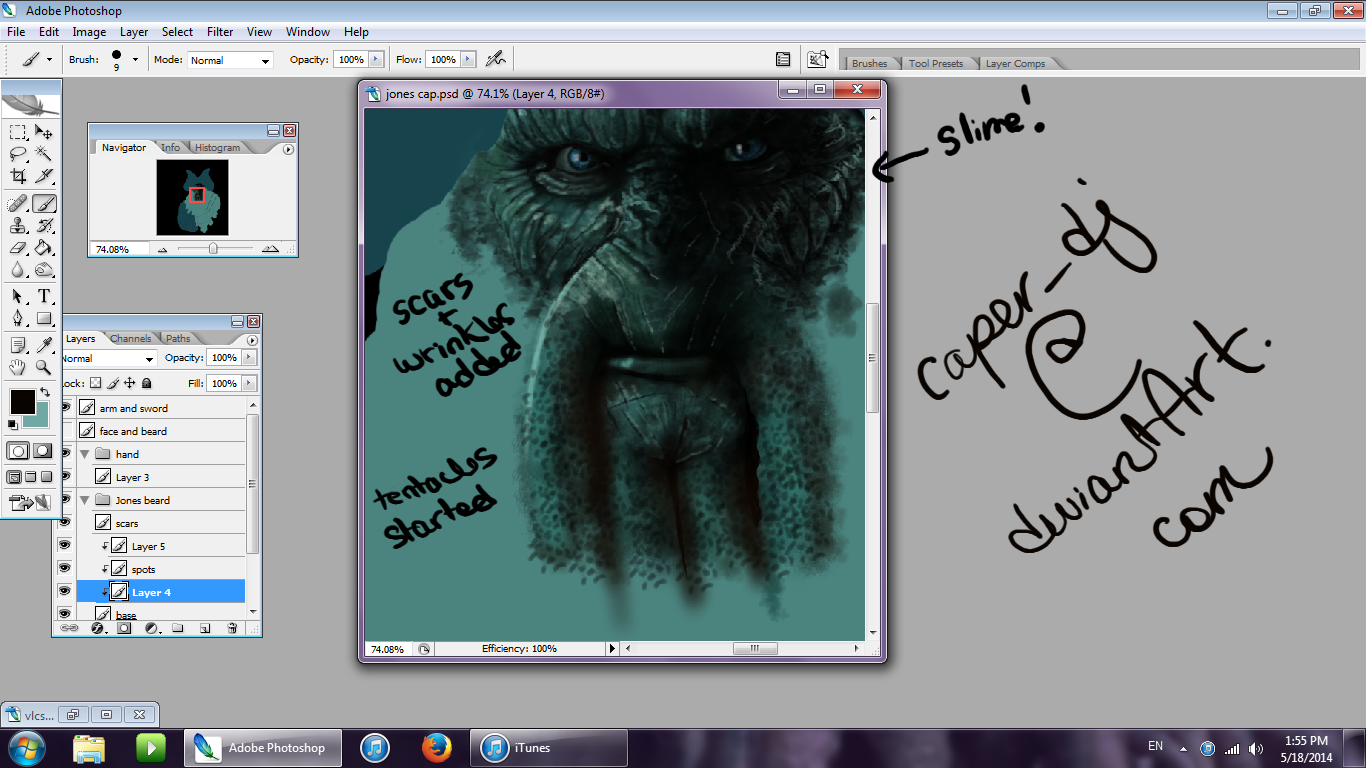Viewport: 1366px width, 768px height.
Task: Select the Lasso tool
Action: [18, 154]
